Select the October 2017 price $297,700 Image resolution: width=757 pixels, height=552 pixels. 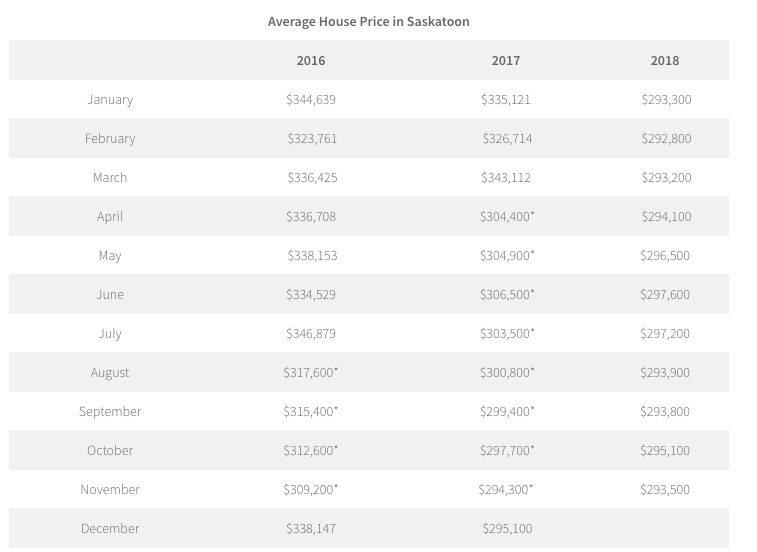[507, 451]
